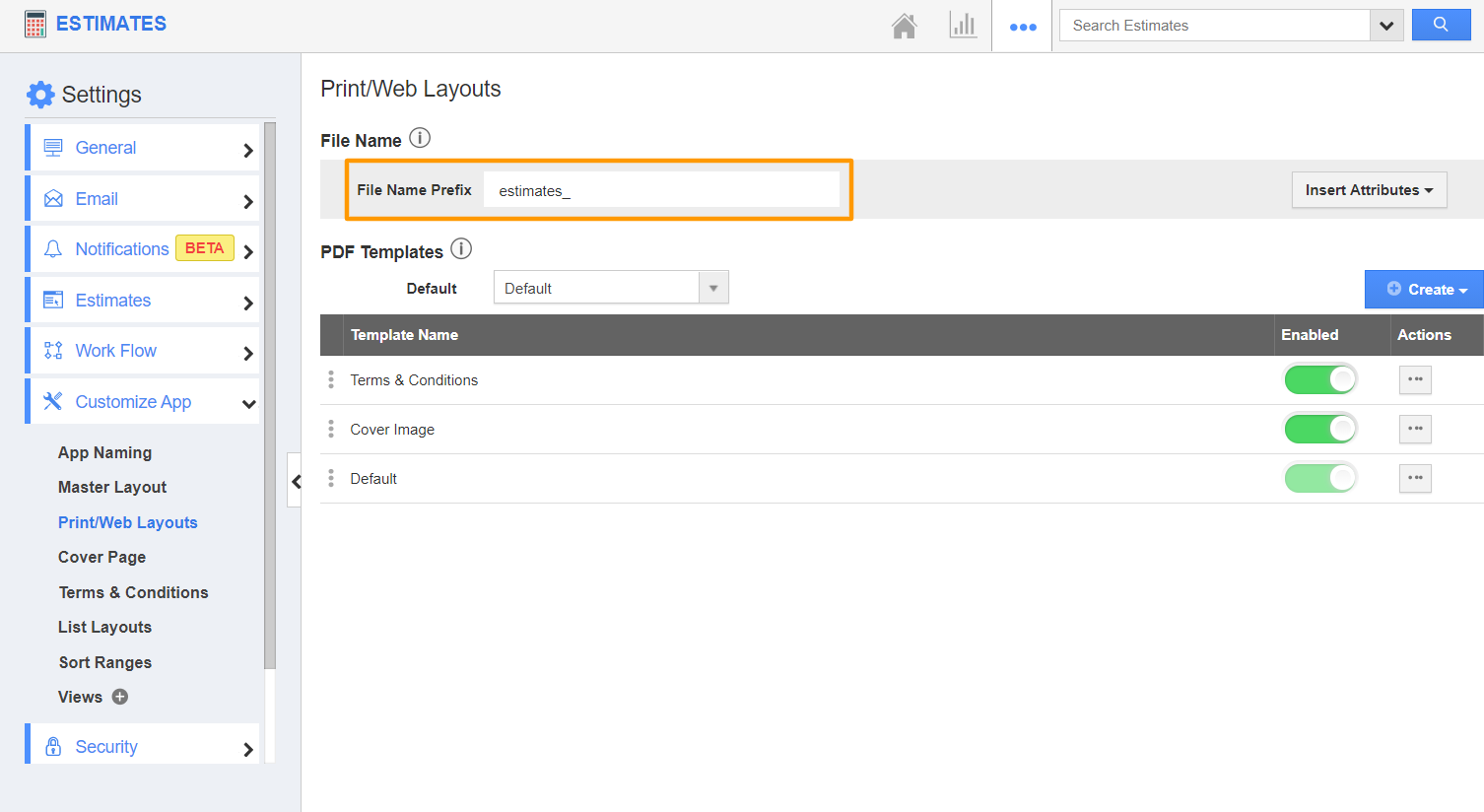The width and height of the screenshot is (1484, 812).
Task: Click the PDF Templates info icon
Action: (x=460, y=248)
